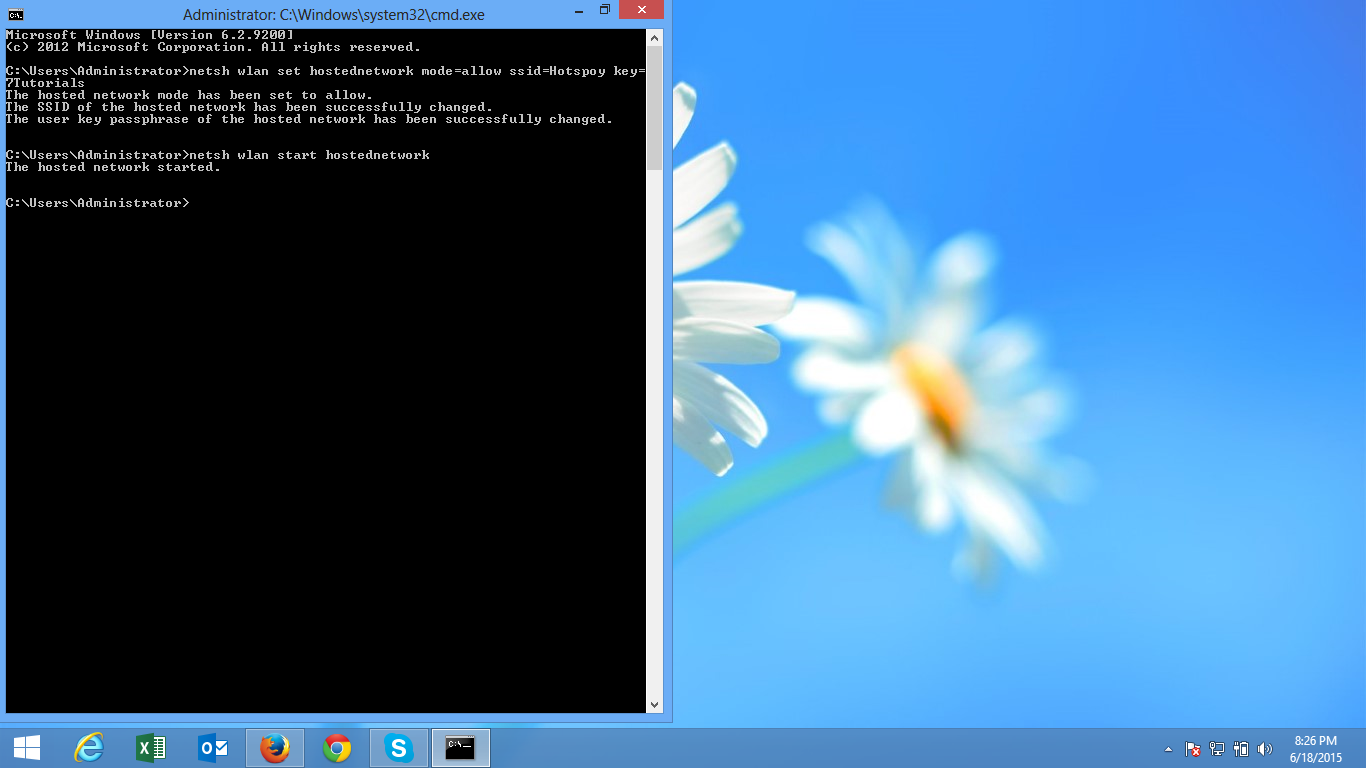This screenshot has height=768, width=1366.
Task: Show hidden tray icons arrow
Action: pos(1168,749)
